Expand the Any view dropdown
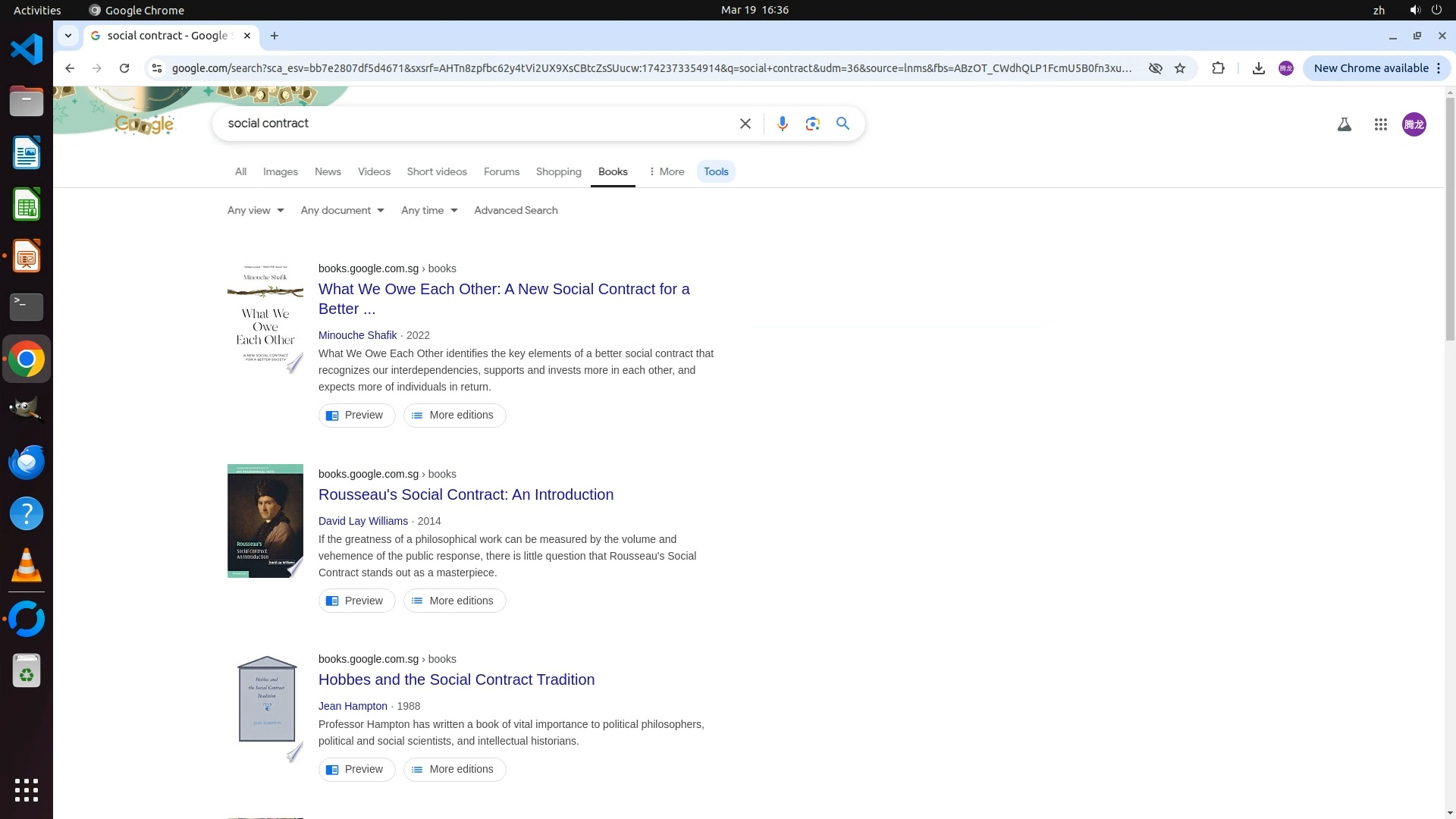The width and height of the screenshot is (1456, 819). [x=256, y=210]
